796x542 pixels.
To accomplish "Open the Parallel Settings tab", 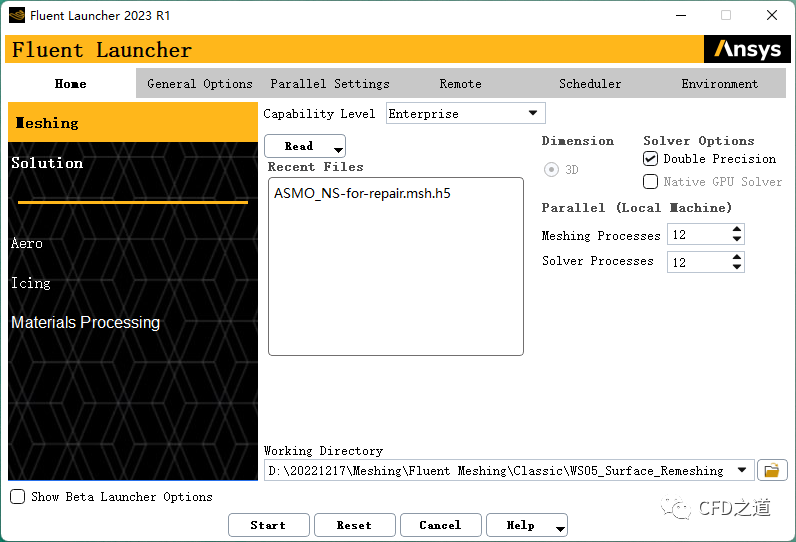I will click(330, 84).
